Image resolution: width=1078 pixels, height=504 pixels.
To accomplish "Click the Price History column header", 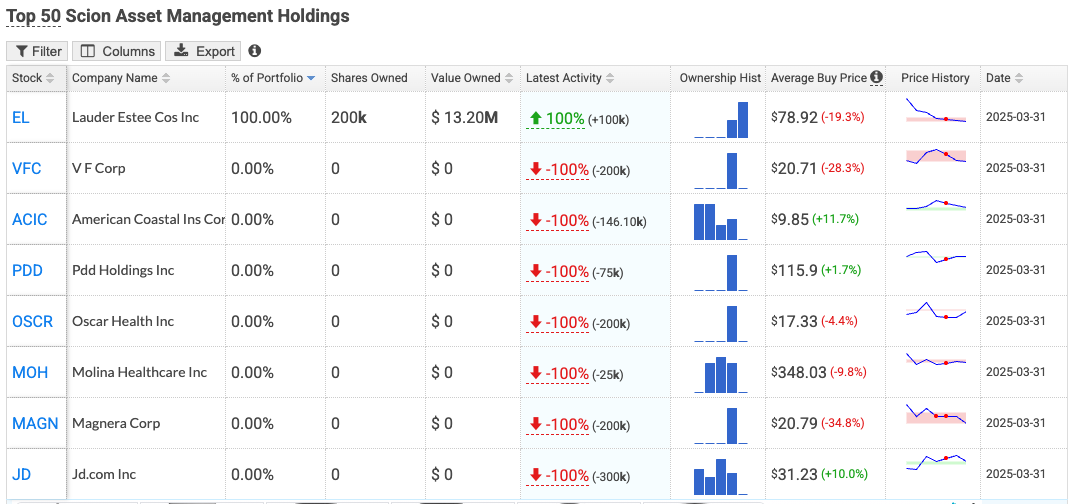I will pos(935,78).
